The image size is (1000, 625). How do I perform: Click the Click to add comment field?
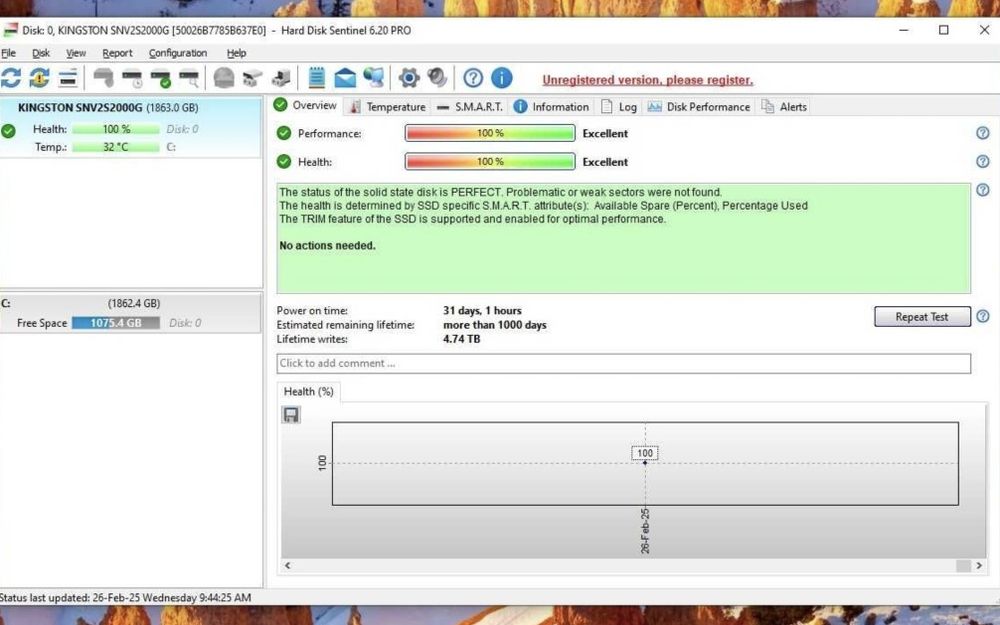tap(623, 363)
